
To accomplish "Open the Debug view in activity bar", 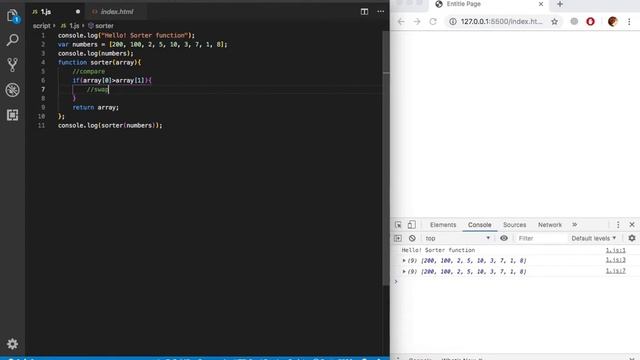I will 13,90.
